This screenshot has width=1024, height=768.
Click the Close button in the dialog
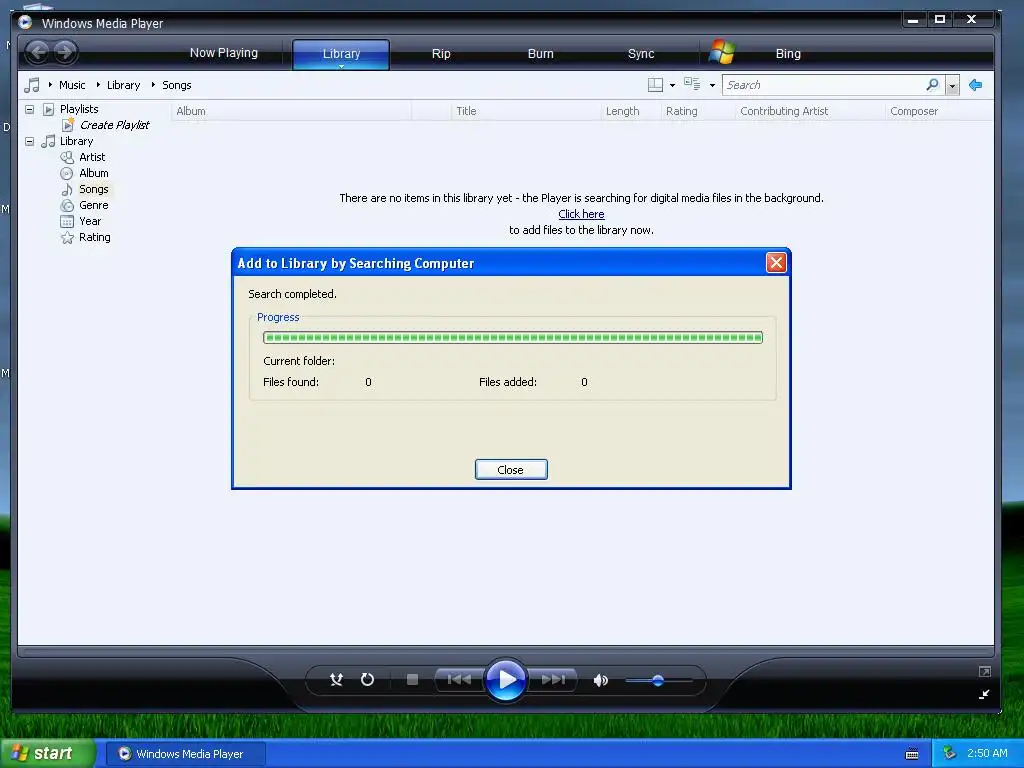511,470
